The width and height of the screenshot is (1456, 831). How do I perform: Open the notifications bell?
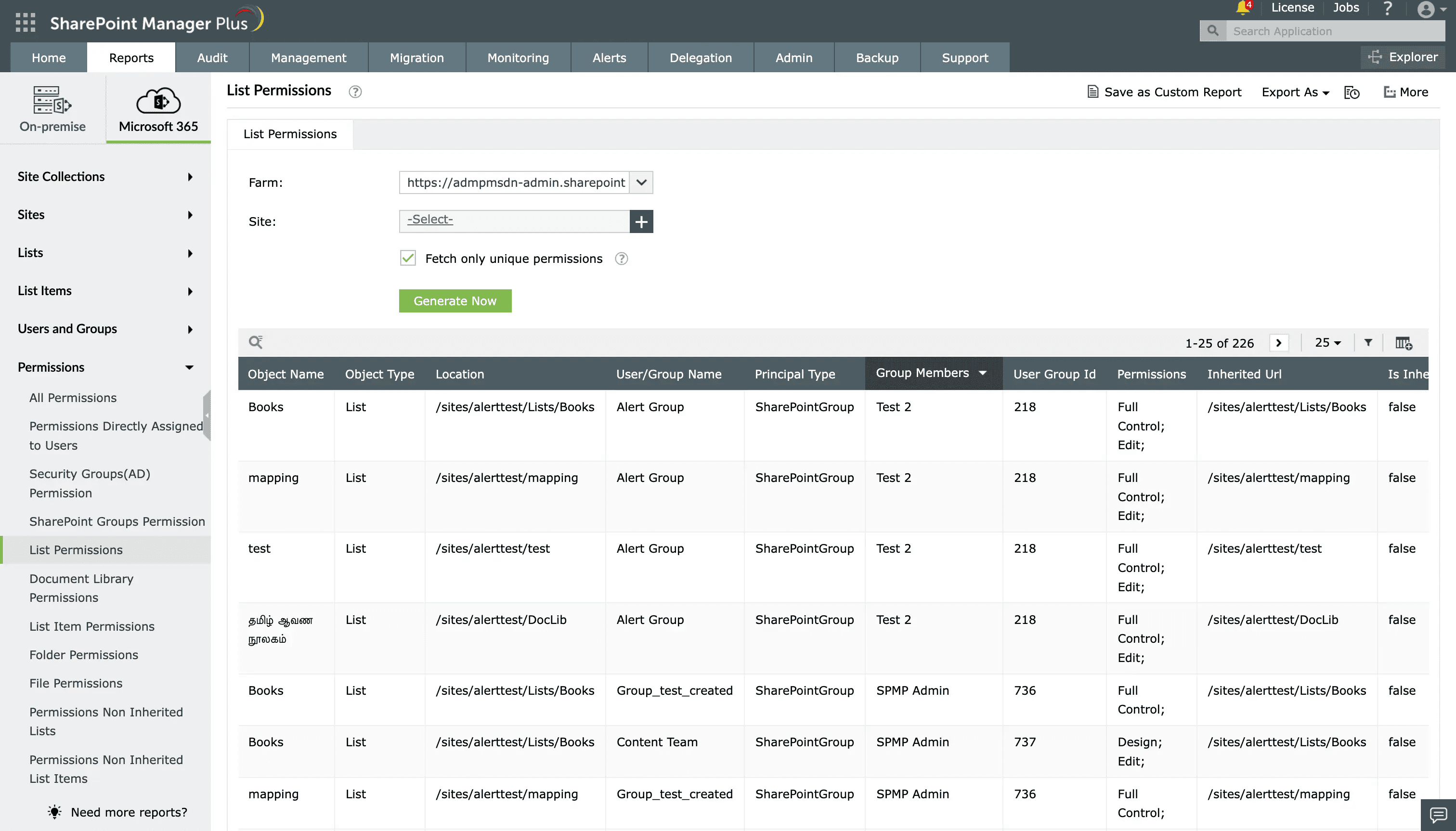(1243, 8)
